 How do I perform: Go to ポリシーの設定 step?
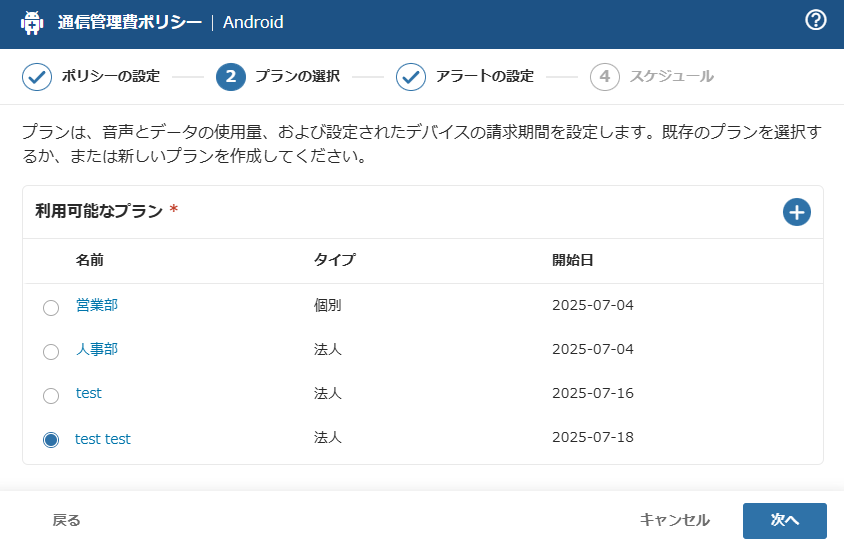coord(111,76)
